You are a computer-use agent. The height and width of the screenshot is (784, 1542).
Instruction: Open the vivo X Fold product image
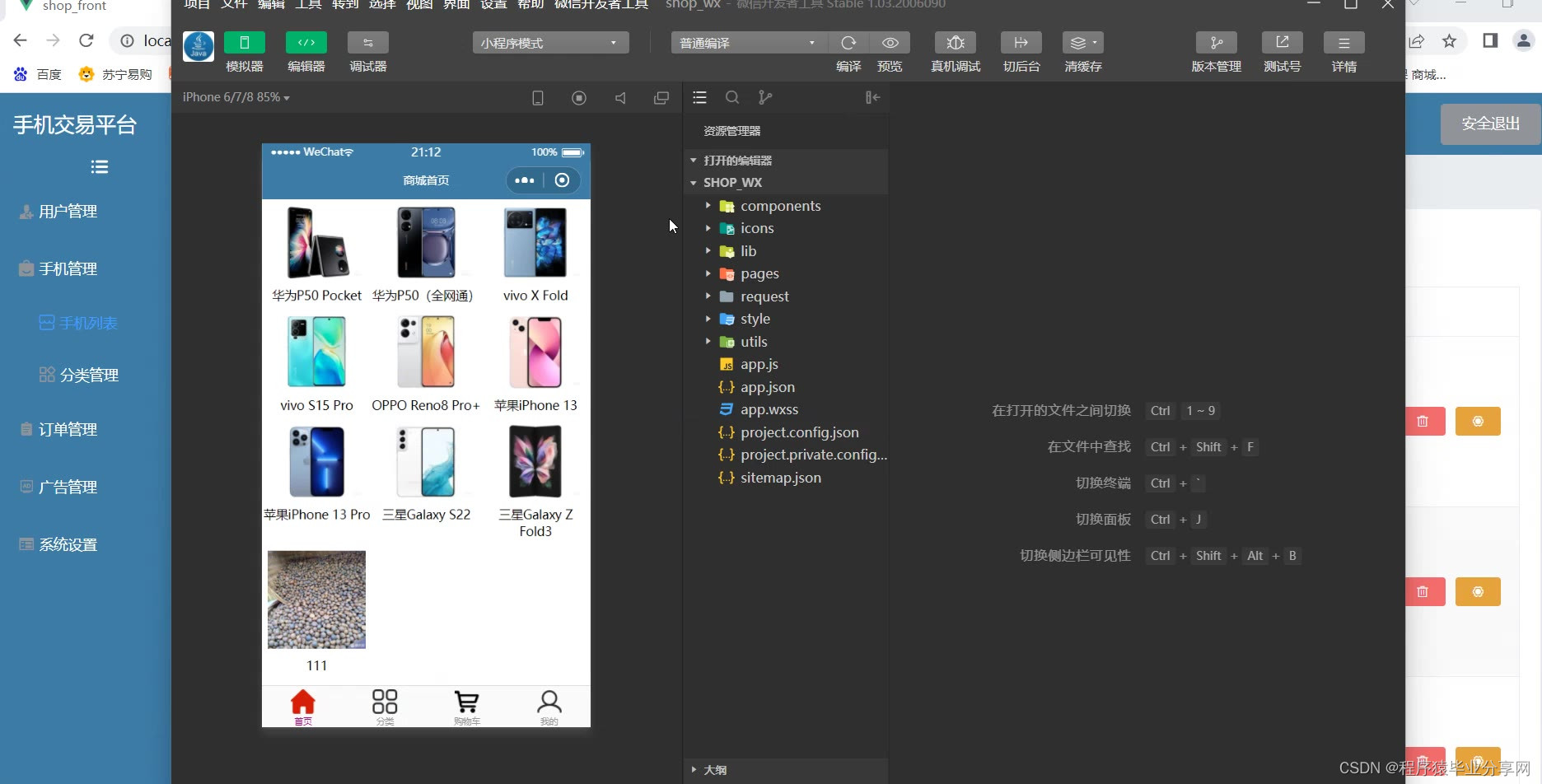535,243
